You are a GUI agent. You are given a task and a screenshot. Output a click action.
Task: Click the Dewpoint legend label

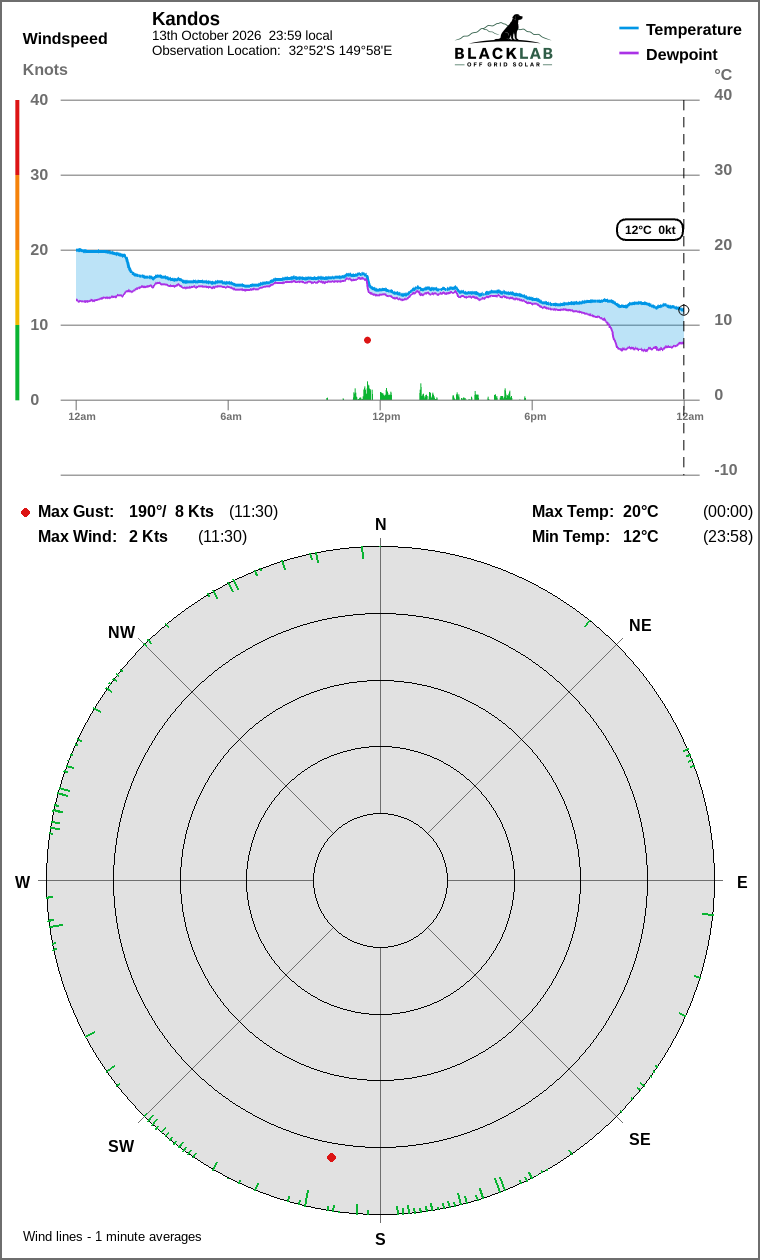tap(682, 54)
